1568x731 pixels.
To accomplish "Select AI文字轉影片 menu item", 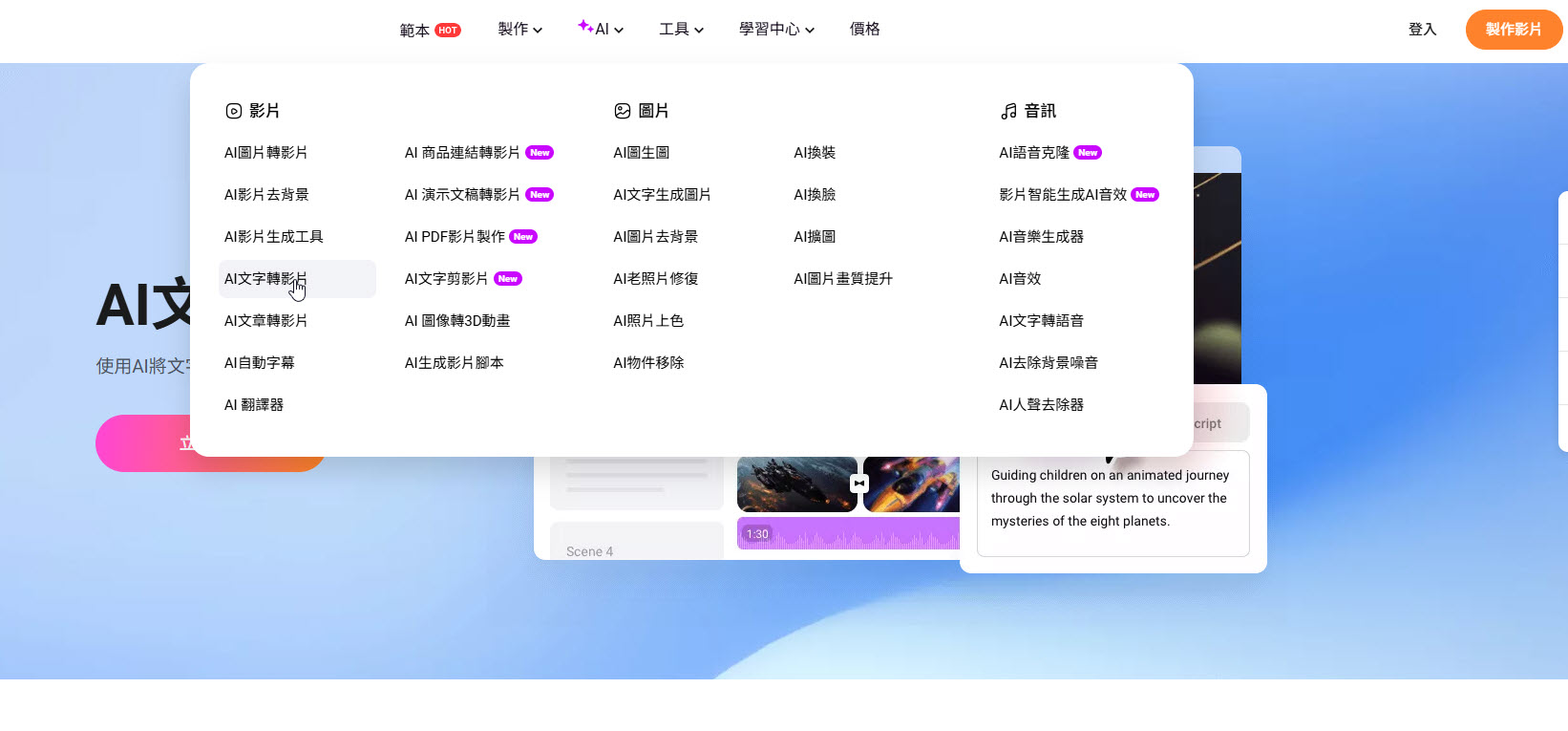I will tap(297, 279).
